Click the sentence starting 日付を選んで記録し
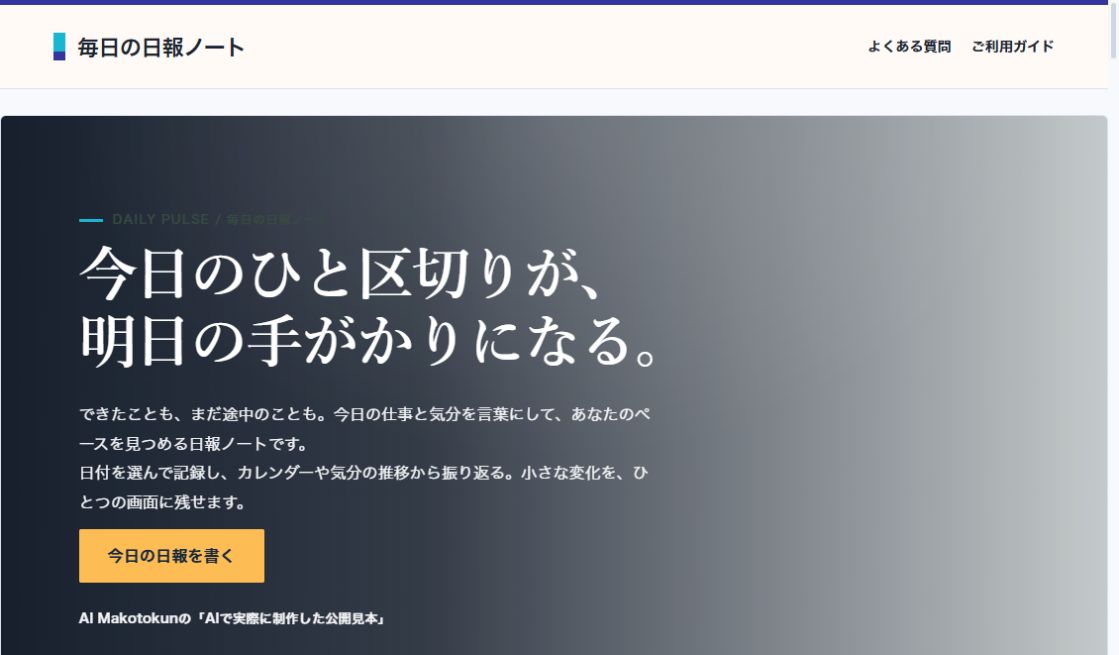The image size is (1119, 655). click(364, 487)
